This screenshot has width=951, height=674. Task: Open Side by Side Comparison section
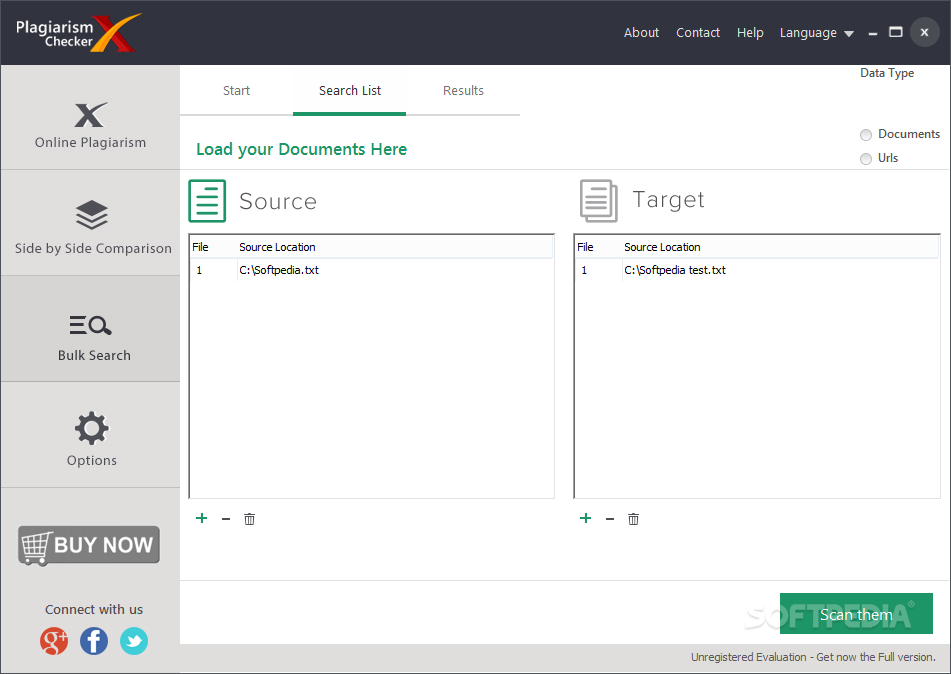point(90,223)
